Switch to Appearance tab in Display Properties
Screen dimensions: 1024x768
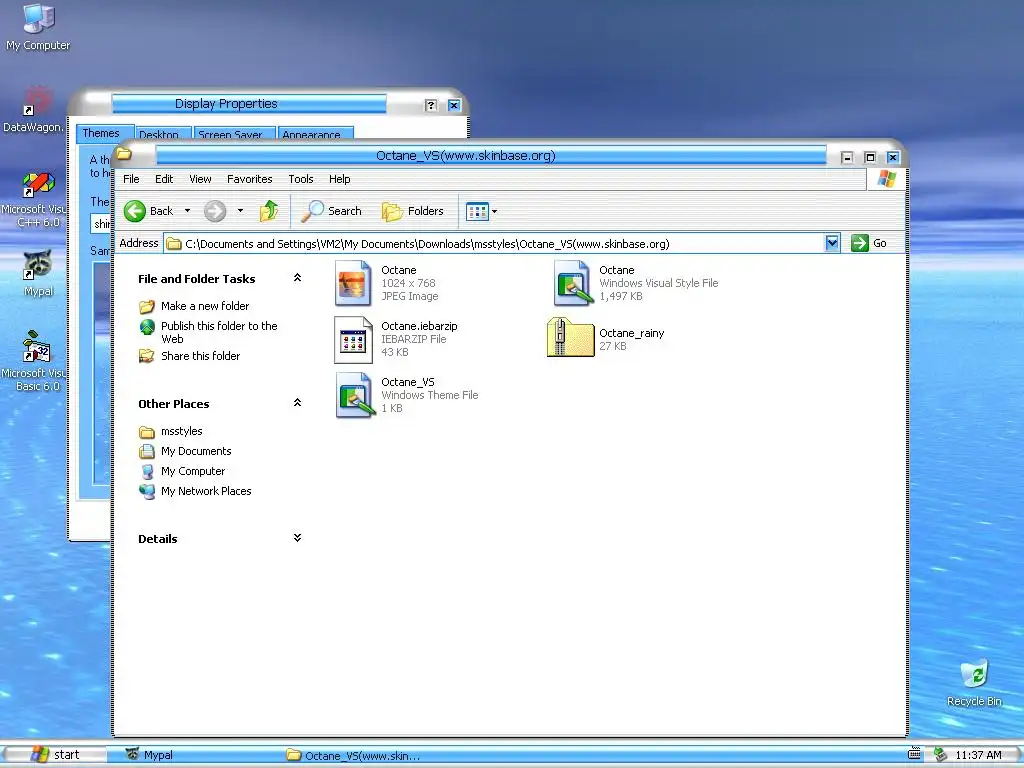tap(315, 133)
